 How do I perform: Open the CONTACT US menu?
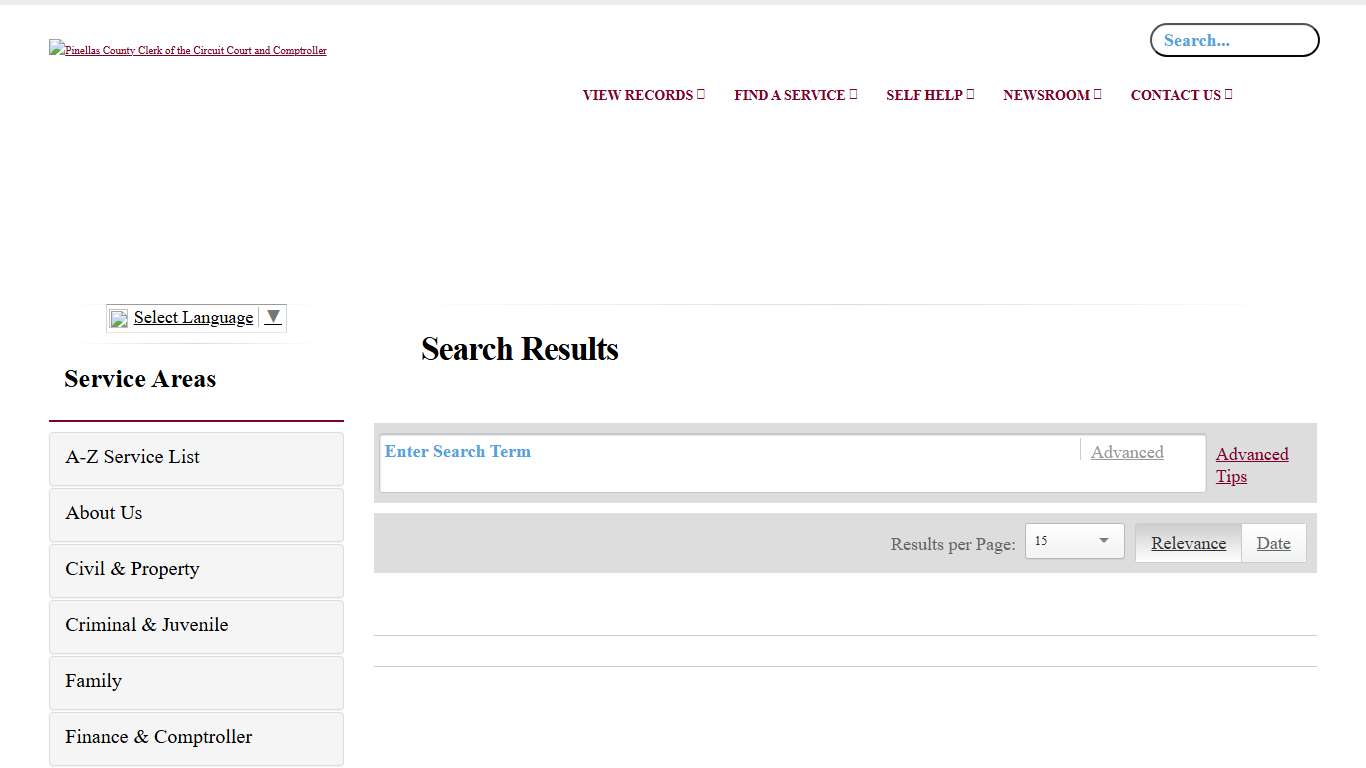click(1180, 95)
